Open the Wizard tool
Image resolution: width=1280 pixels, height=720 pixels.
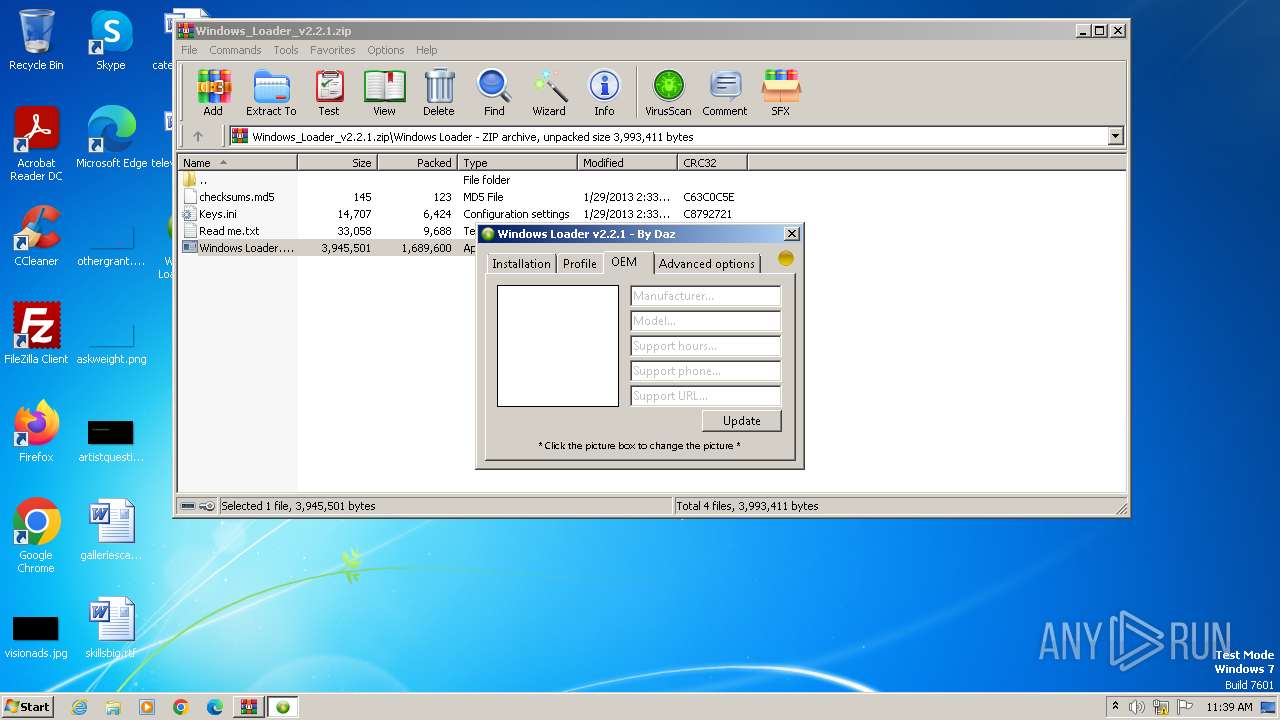[549, 93]
